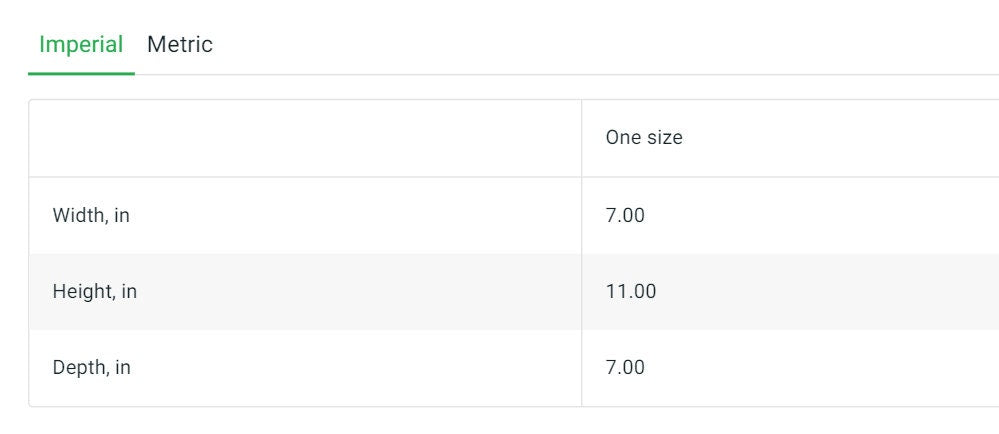Select the Width value 7.00 cell
Image resolution: width=999 pixels, height=434 pixels.
pyautogui.click(x=790, y=215)
